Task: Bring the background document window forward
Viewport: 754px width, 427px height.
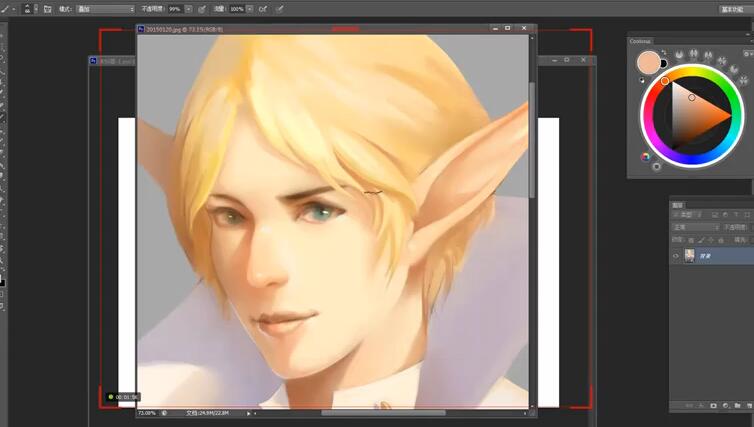Action: pos(112,61)
